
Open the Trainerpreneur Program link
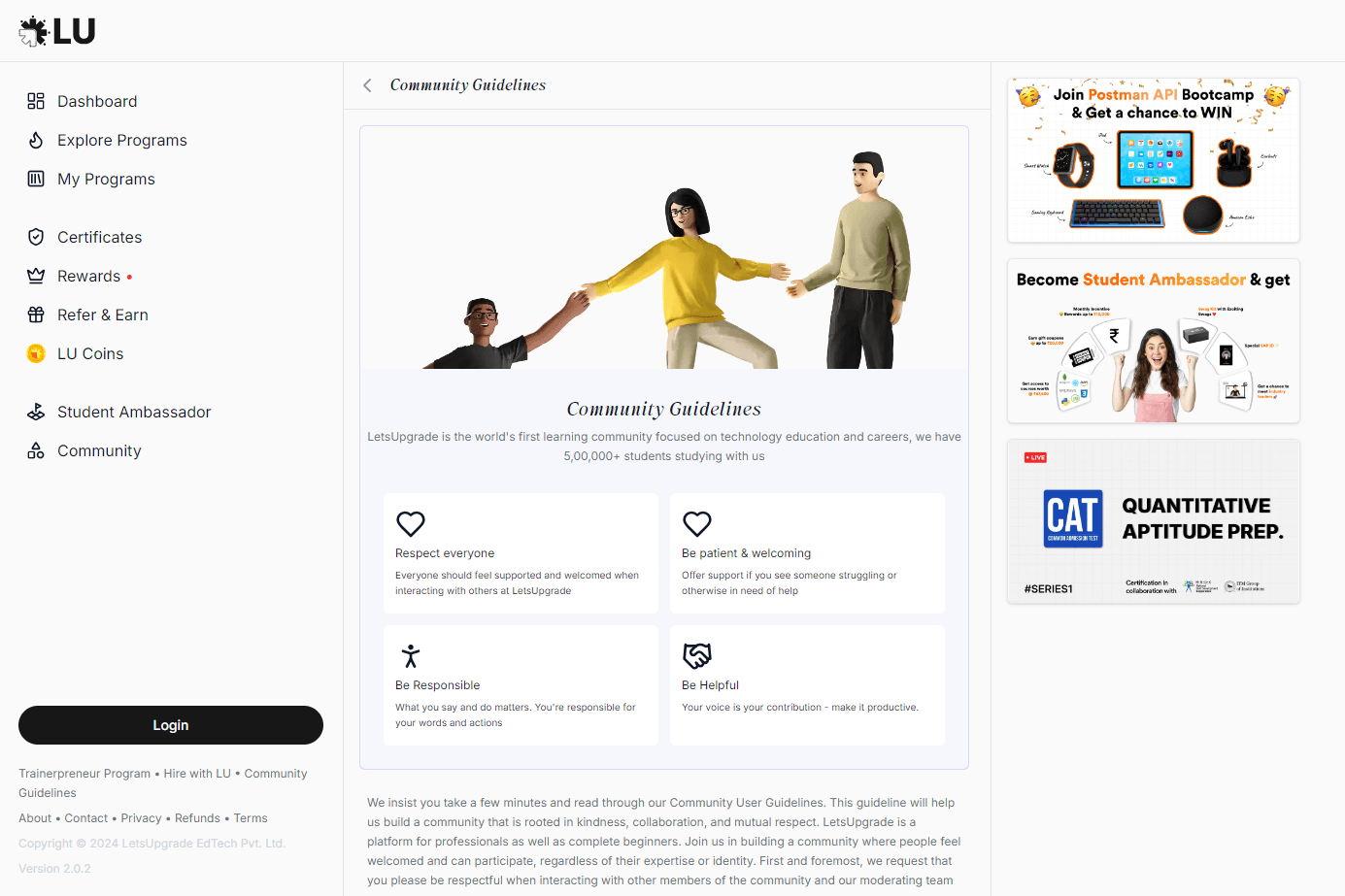(84, 773)
